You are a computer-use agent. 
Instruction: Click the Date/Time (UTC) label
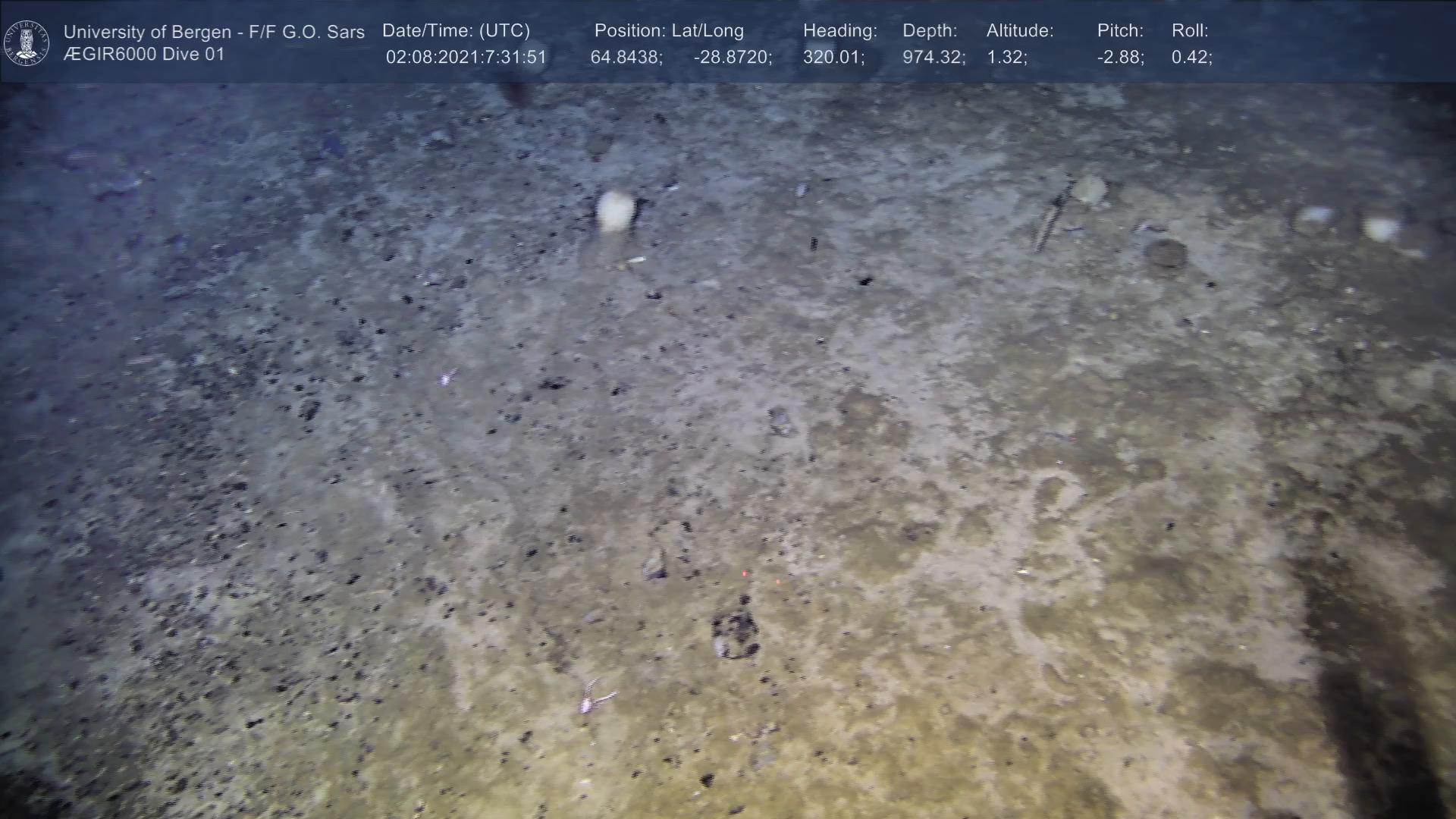coord(456,31)
